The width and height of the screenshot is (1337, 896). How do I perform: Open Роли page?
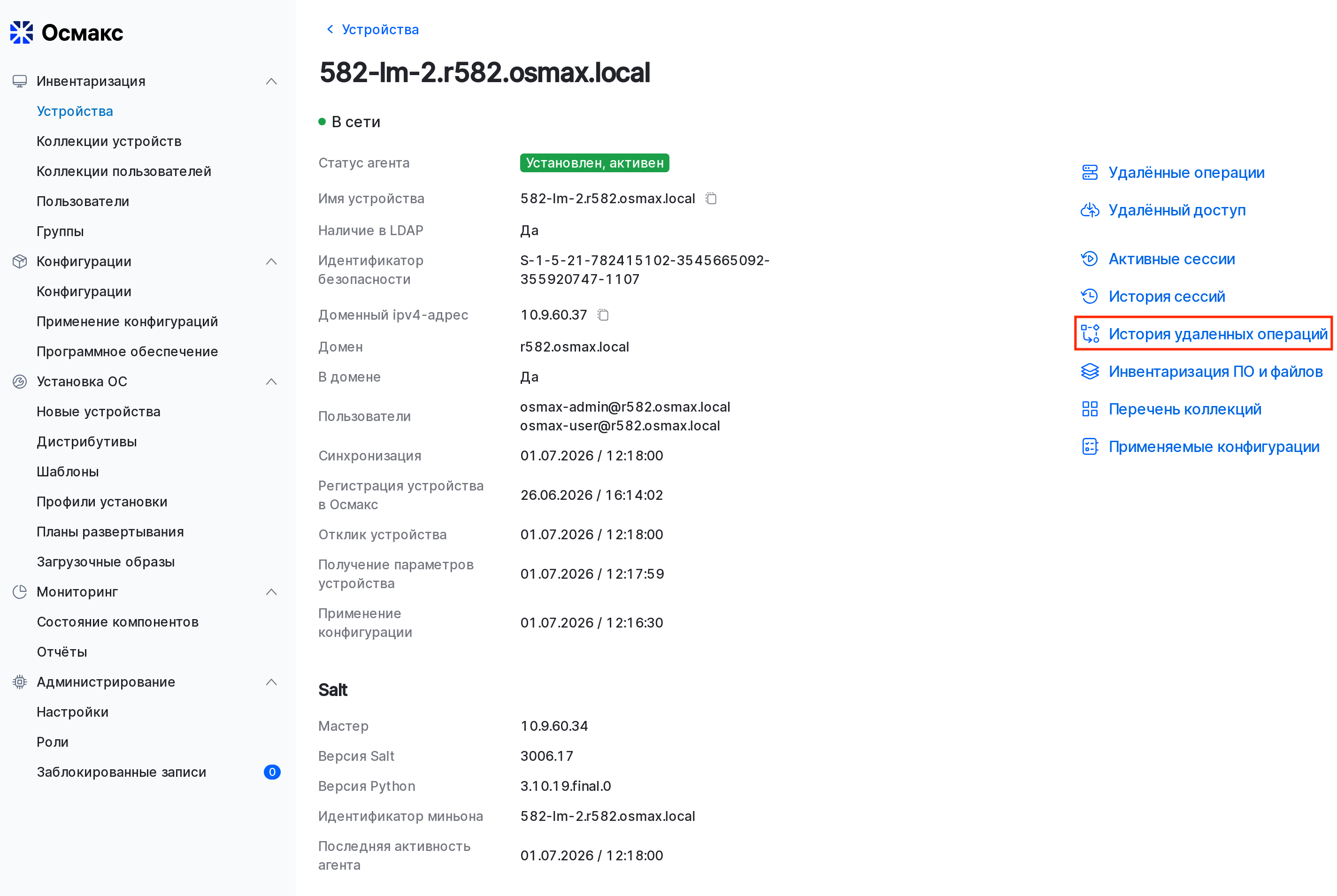pyautogui.click(x=52, y=742)
